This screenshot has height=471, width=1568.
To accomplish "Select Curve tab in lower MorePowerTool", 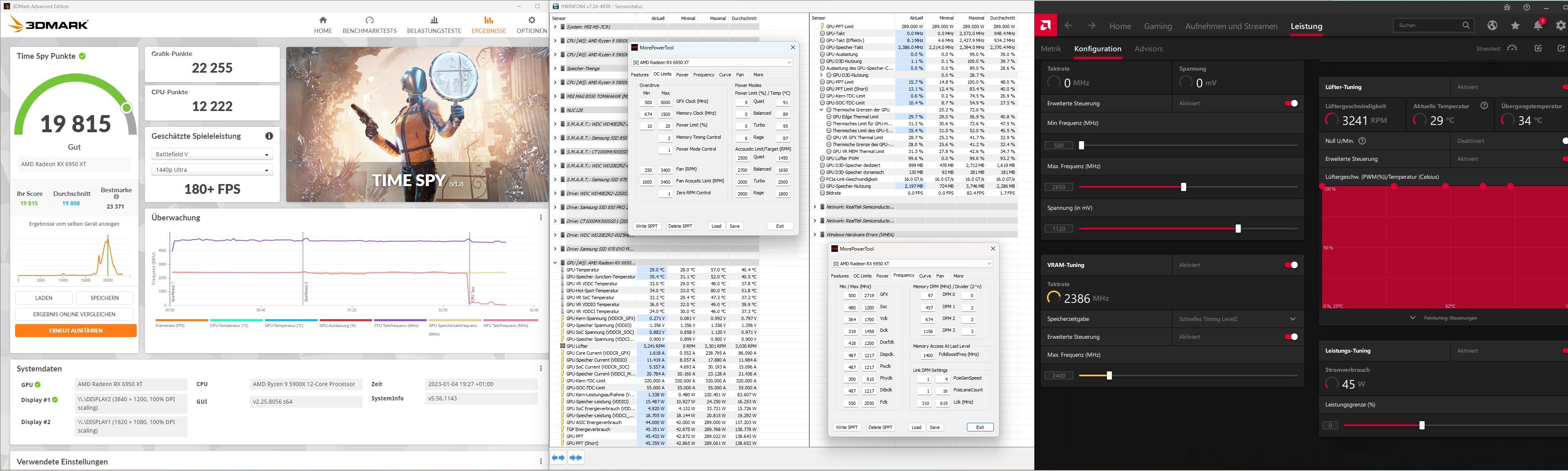I will pyautogui.click(x=925, y=275).
